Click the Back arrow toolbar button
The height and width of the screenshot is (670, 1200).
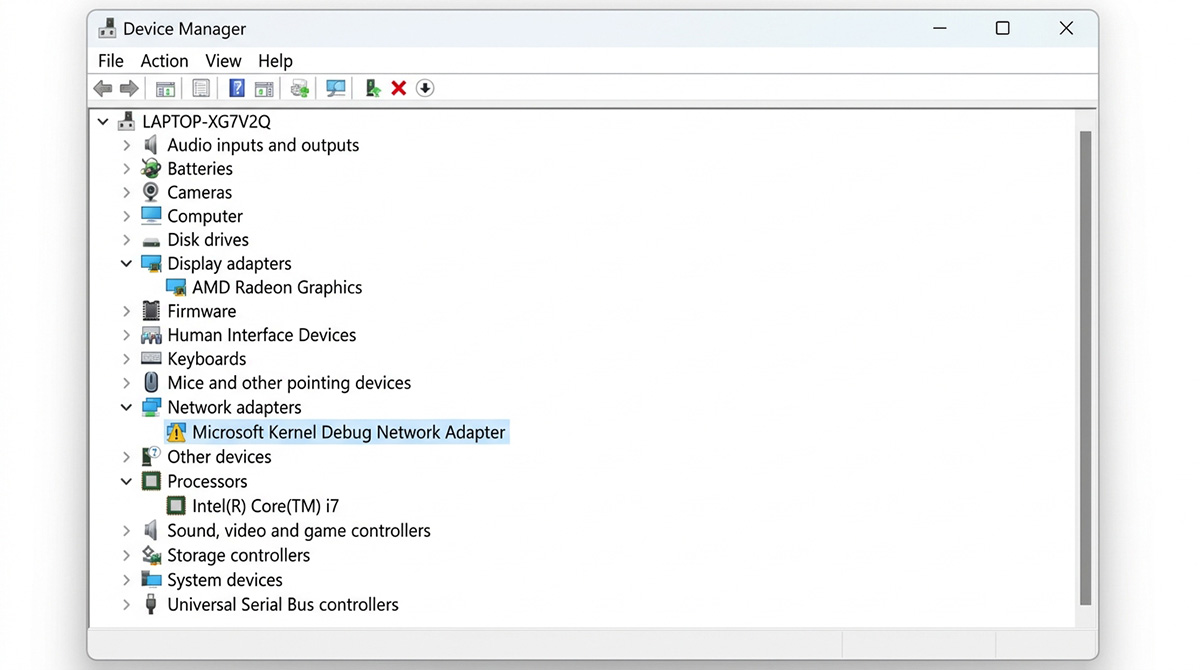coord(103,89)
